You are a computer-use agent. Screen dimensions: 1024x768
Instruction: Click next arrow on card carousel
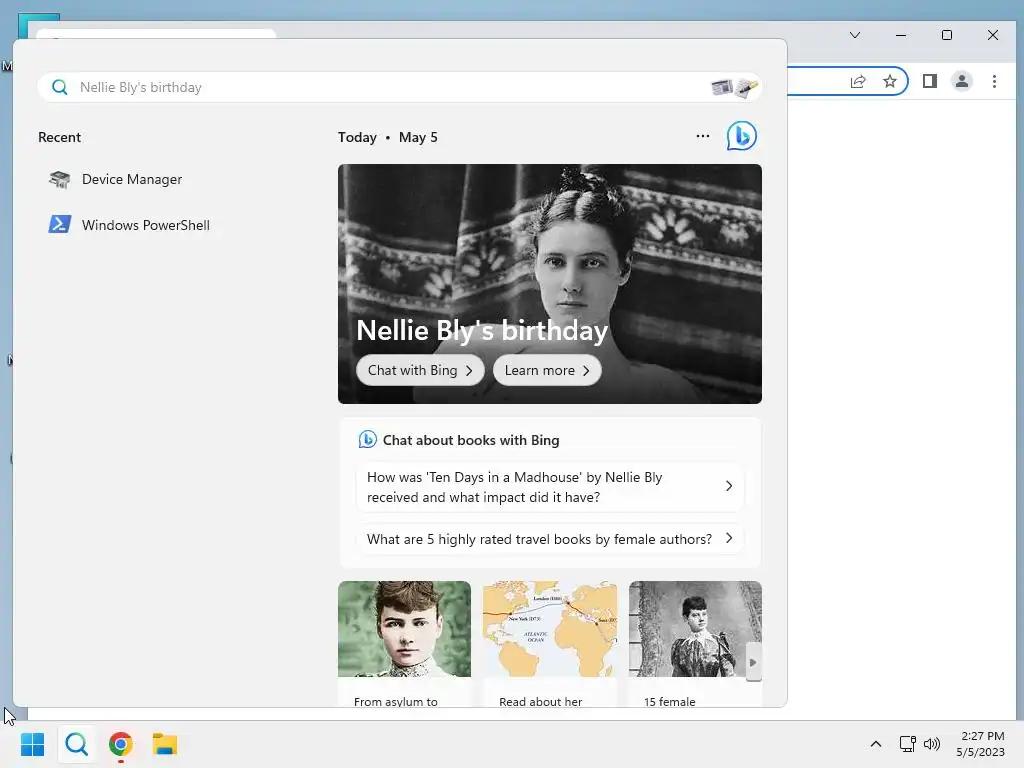(x=753, y=662)
